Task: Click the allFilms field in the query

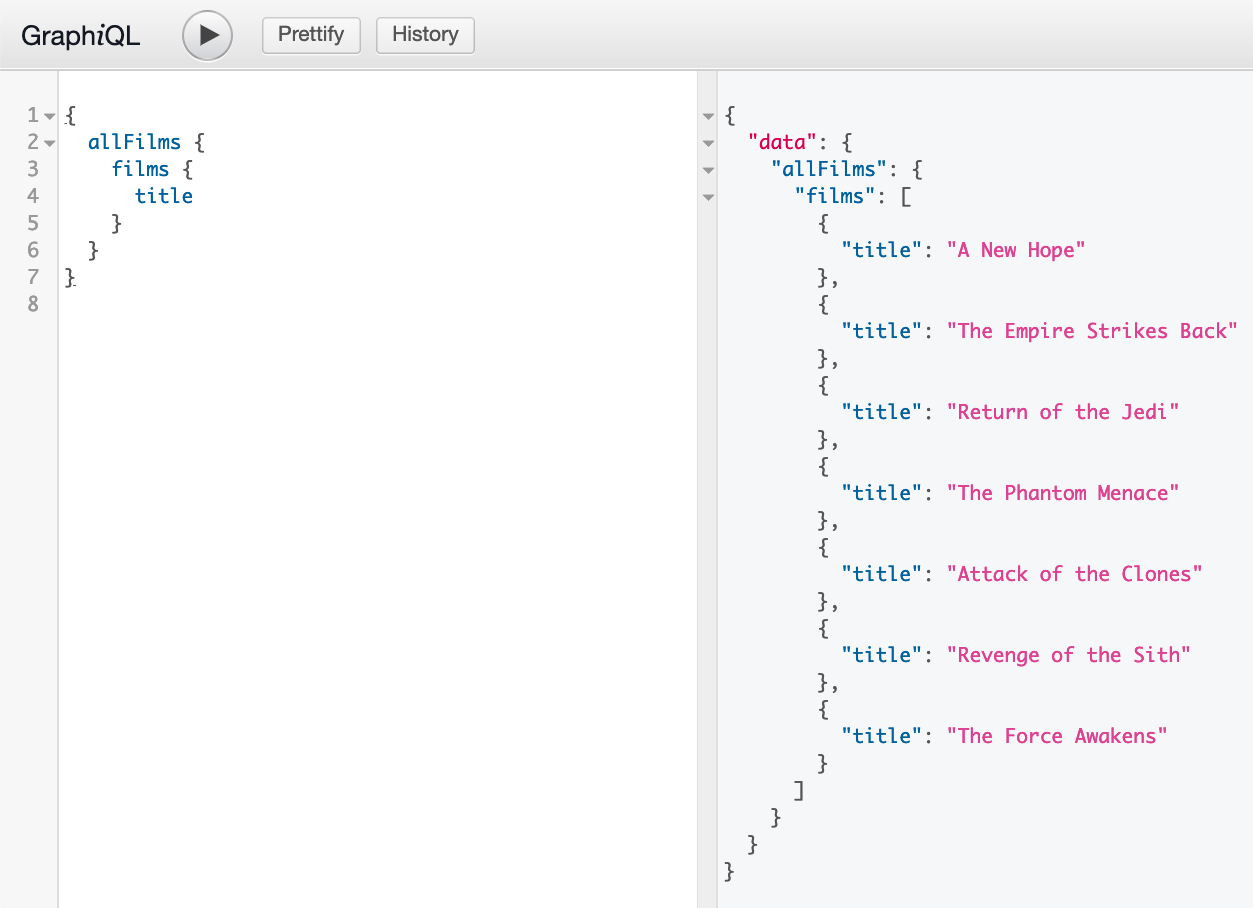Action: (x=135, y=142)
